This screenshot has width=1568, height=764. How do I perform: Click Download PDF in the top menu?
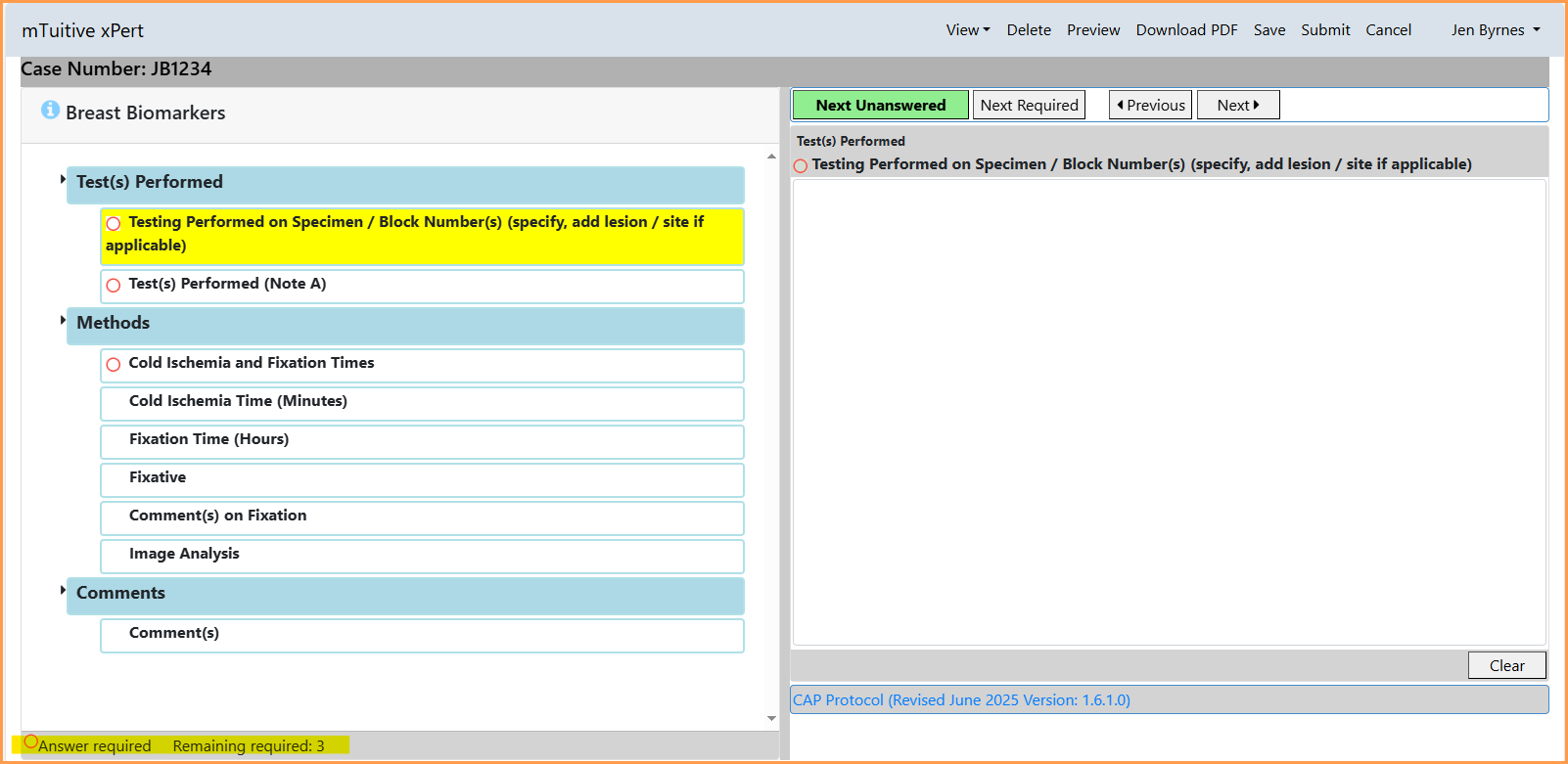1186,30
